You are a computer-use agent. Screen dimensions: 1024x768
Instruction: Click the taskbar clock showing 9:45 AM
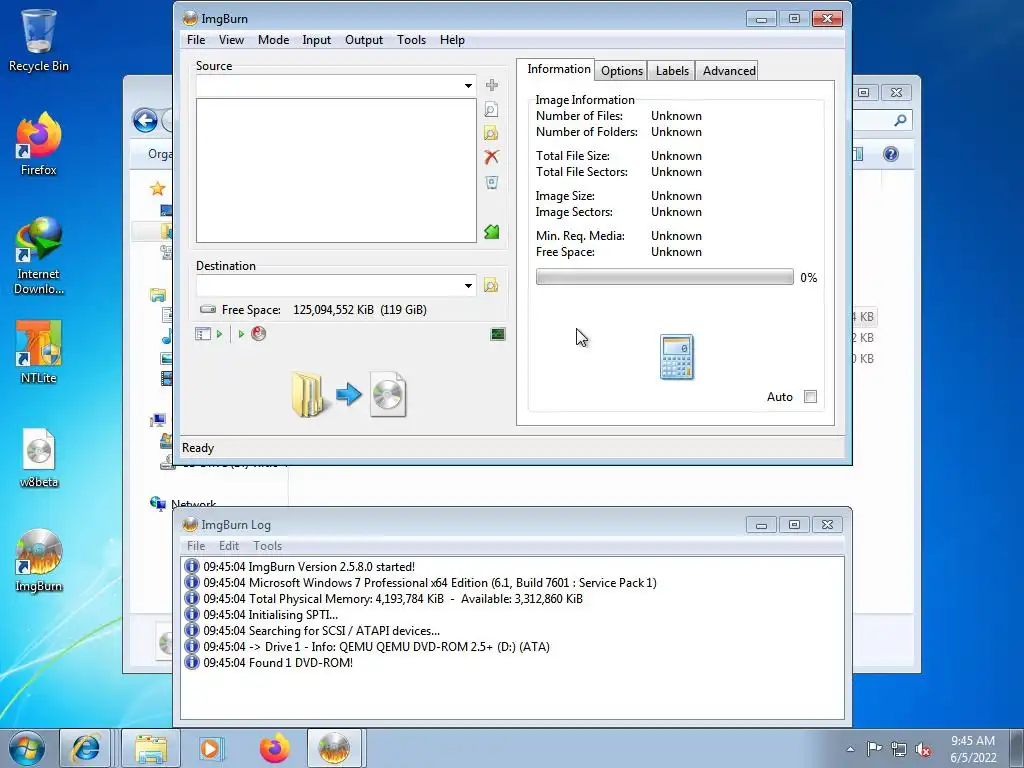tap(973, 749)
